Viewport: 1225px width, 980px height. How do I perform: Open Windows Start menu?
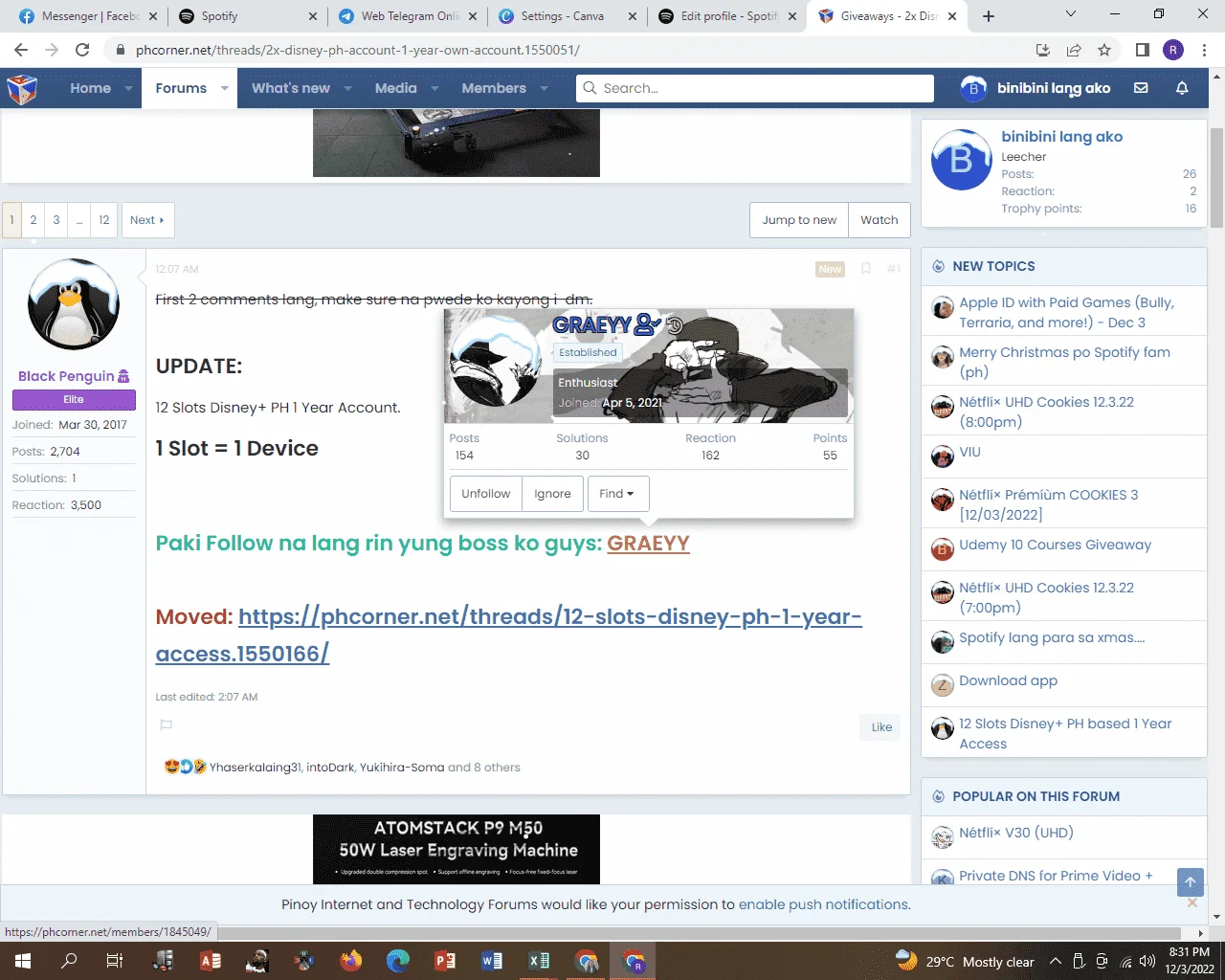22,961
